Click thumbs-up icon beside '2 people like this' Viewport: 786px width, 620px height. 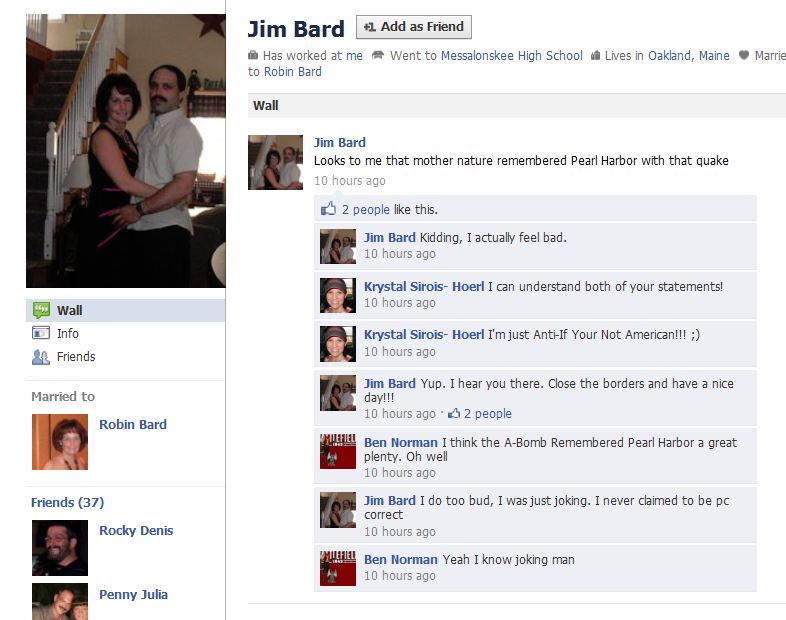328,209
